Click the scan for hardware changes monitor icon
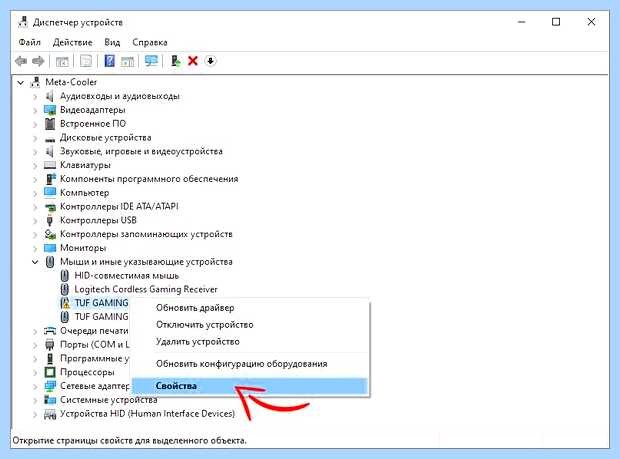Screen dimensions: 620x459 (151, 61)
